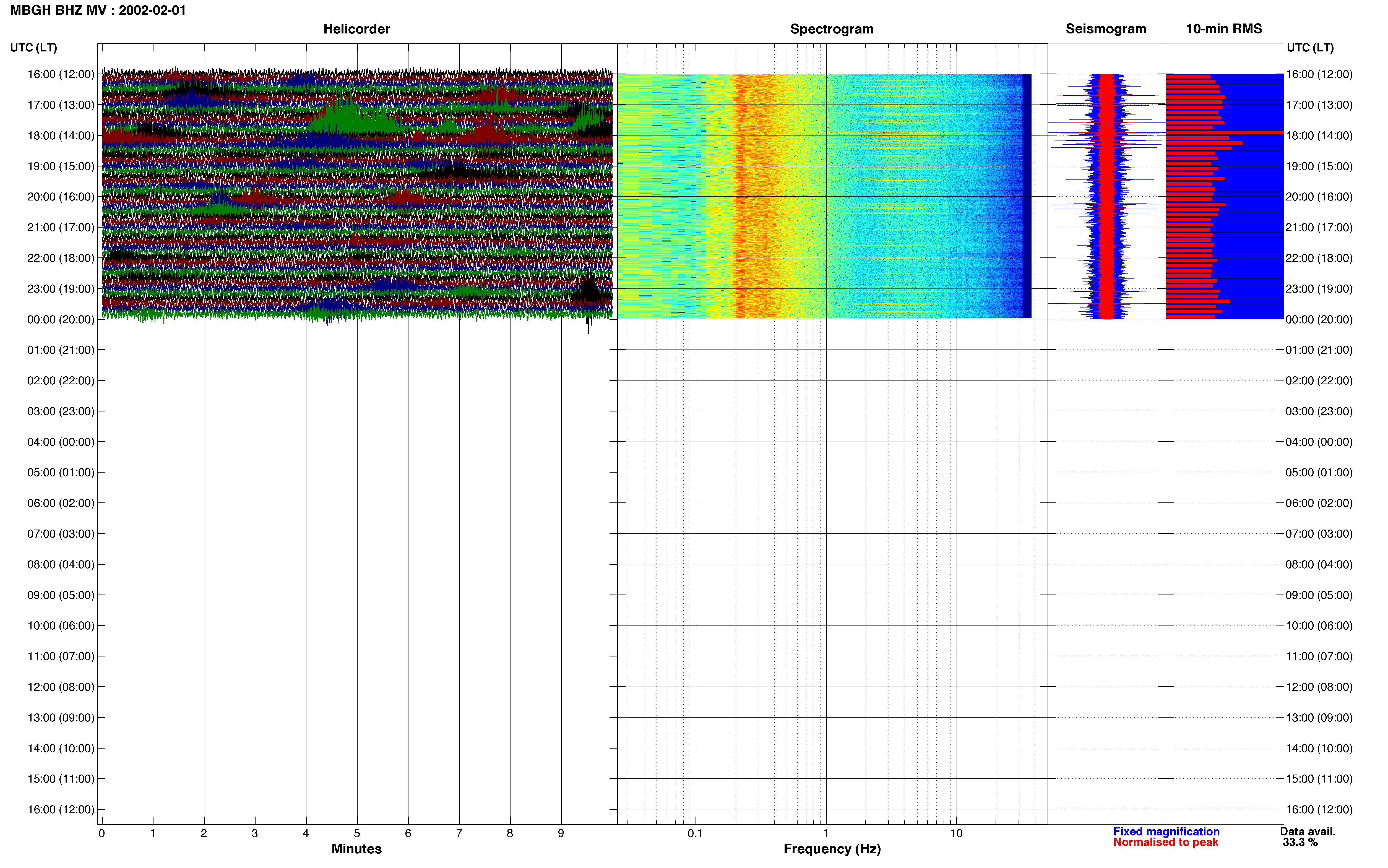Click '23:00 (19:00)' on the Helicorder's time axis
1388x868 pixels.
61,289
